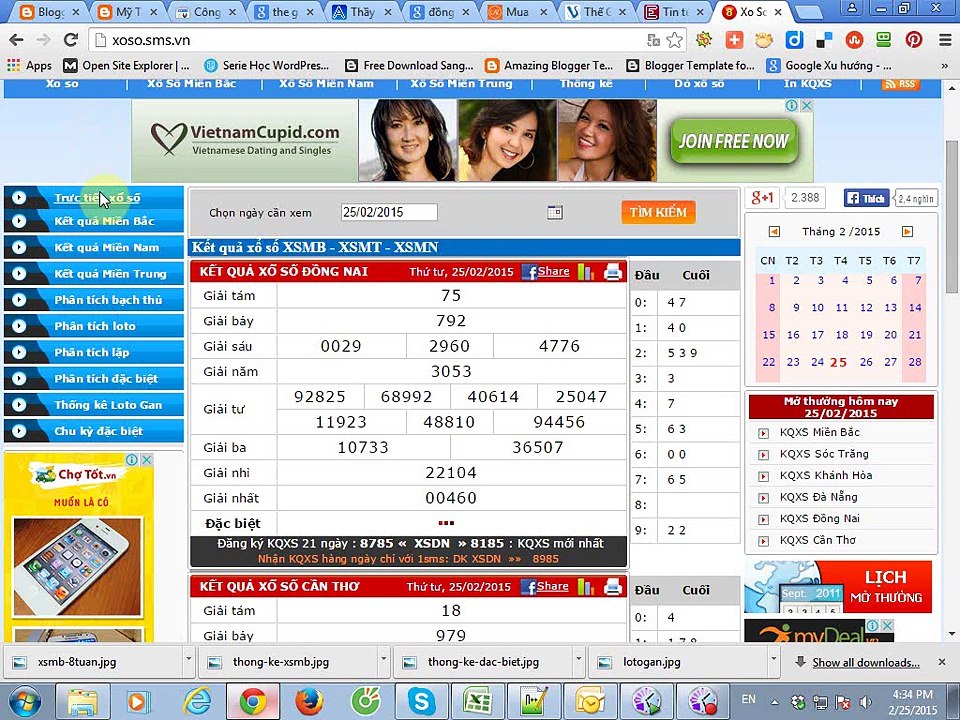
Task: Expand the bookmarks bar overflow chevron
Action: (944, 66)
